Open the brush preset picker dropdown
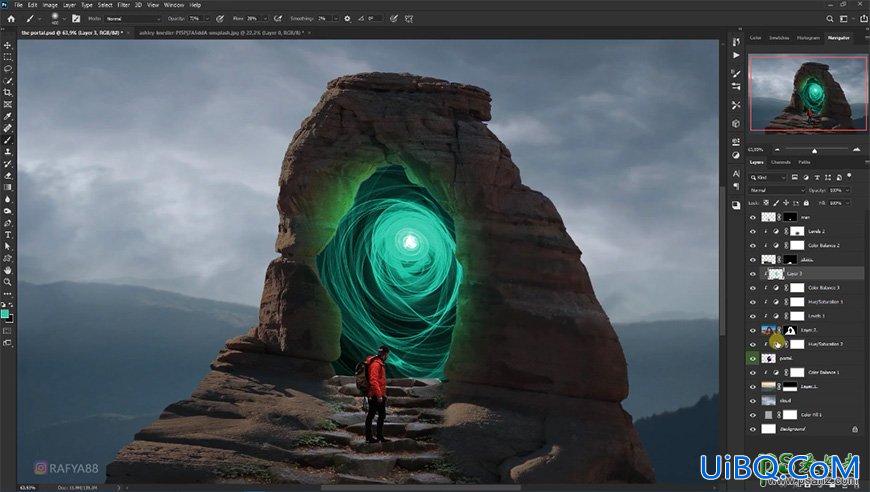This screenshot has height=492, width=870. tap(64, 18)
